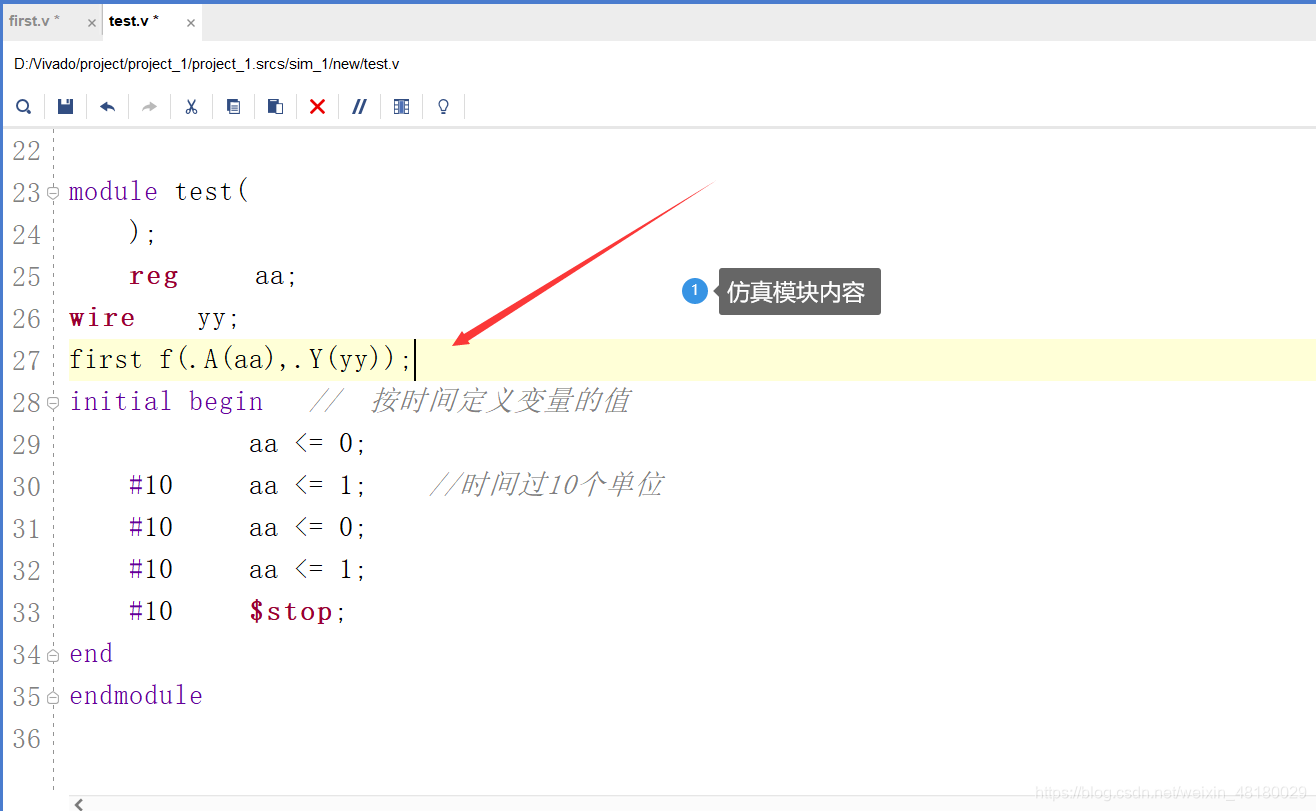Click the file path D:/Vivado/project text
Viewport: 1316px width, 811px height.
(207, 64)
